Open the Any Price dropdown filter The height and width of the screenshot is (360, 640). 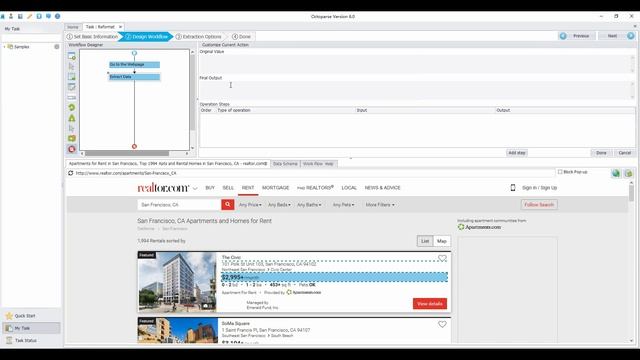250,205
